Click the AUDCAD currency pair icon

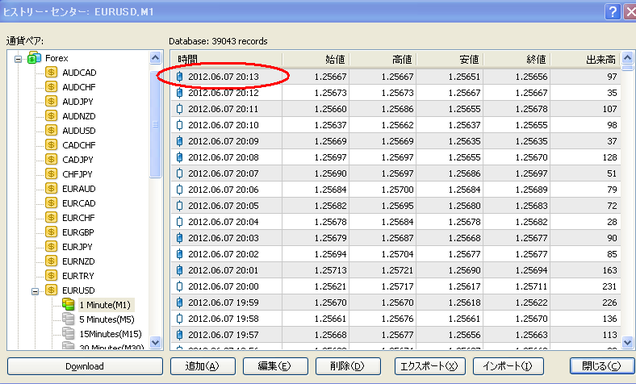tap(51, 72)
